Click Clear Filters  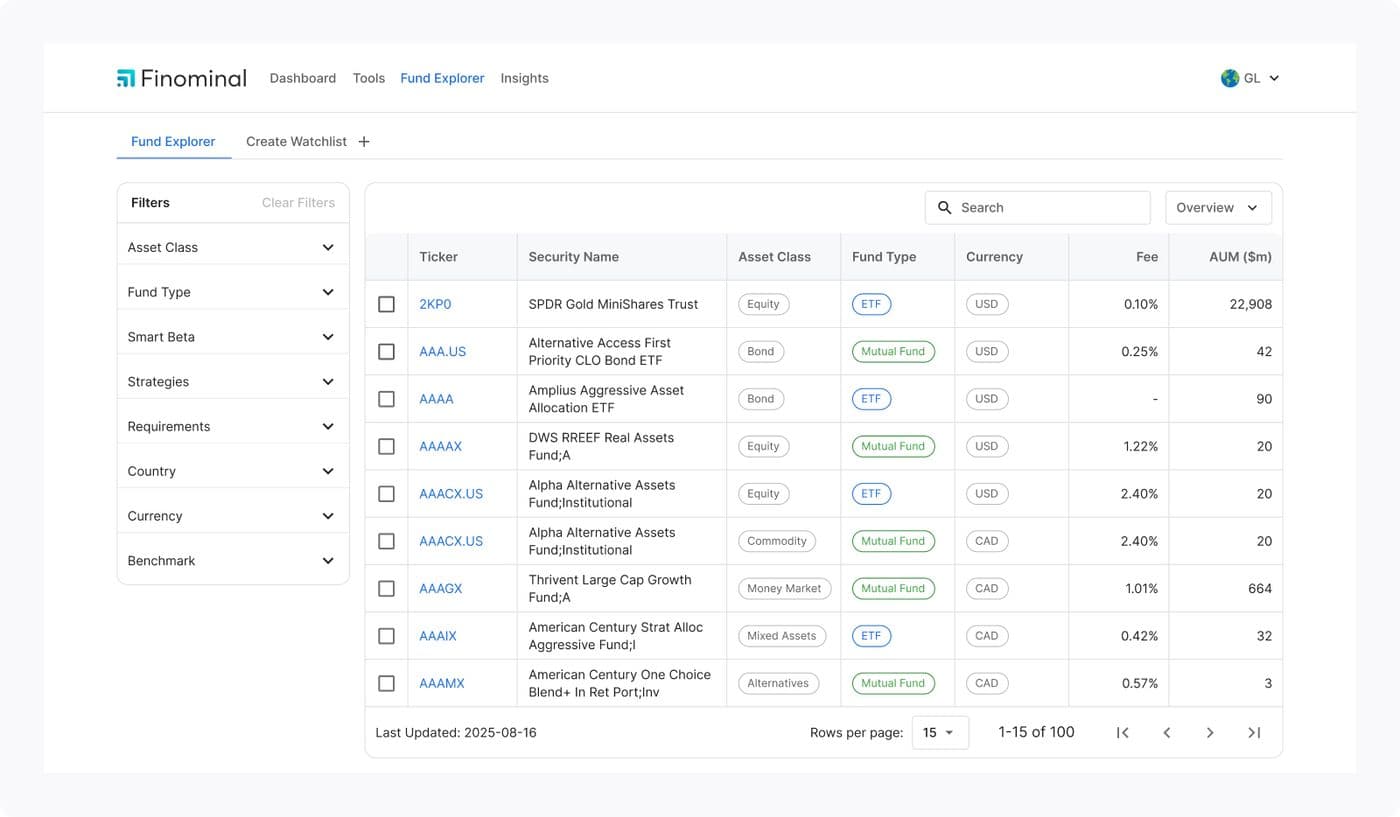click(298, 203)
